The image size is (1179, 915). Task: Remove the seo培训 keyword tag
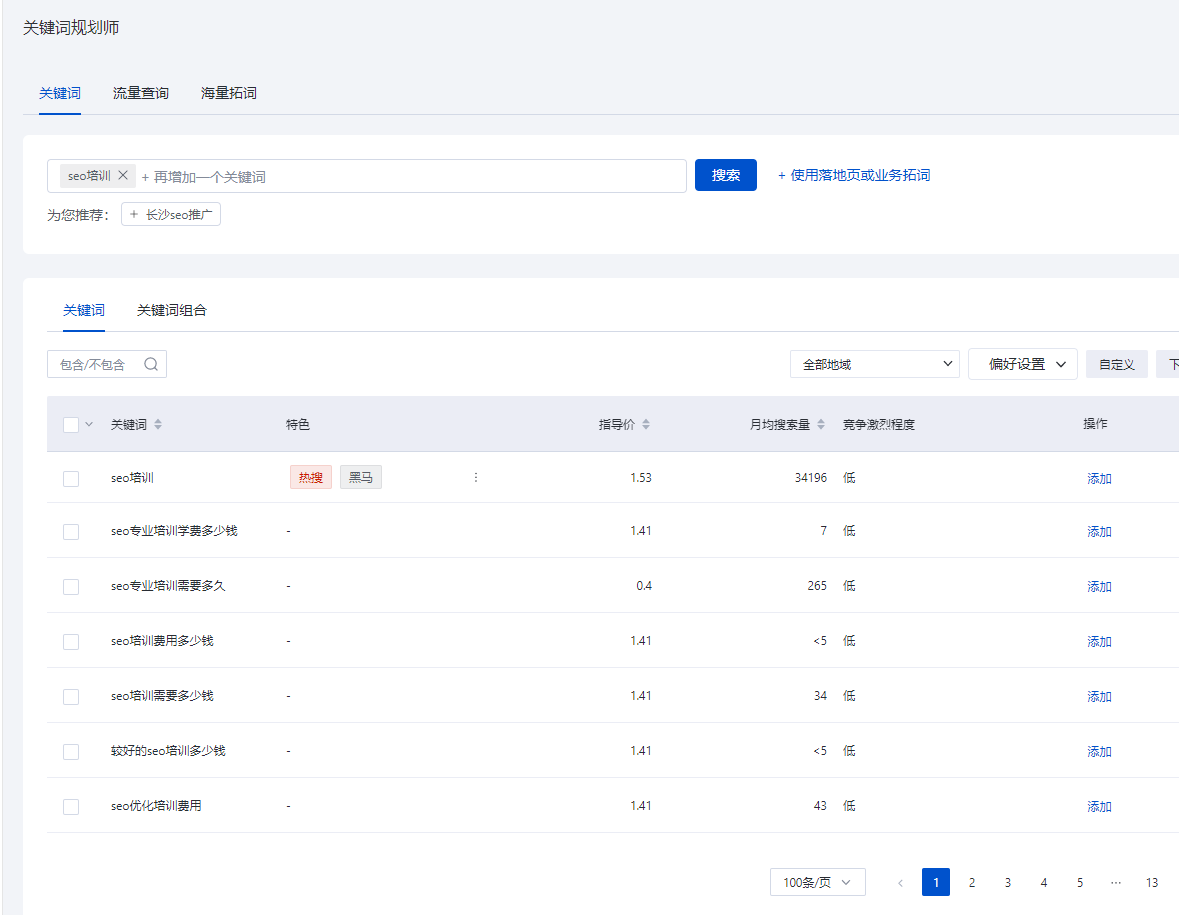tap(123, 176)
